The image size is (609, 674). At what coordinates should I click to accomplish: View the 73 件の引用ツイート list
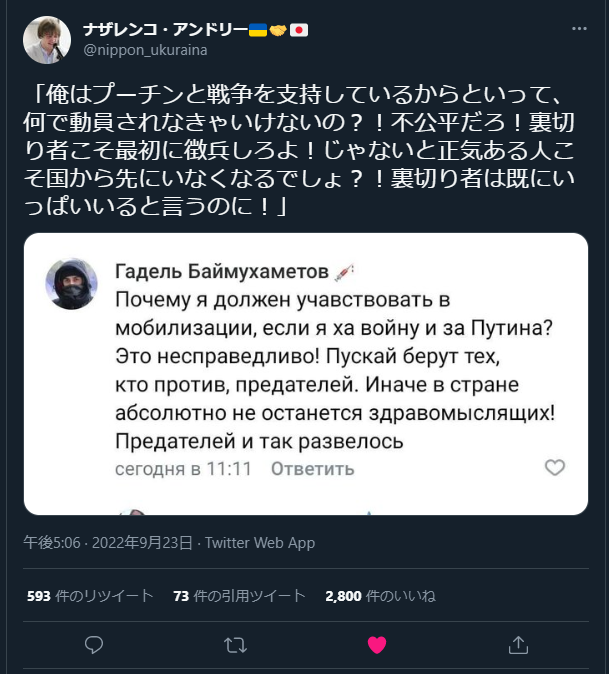point(238,596)
